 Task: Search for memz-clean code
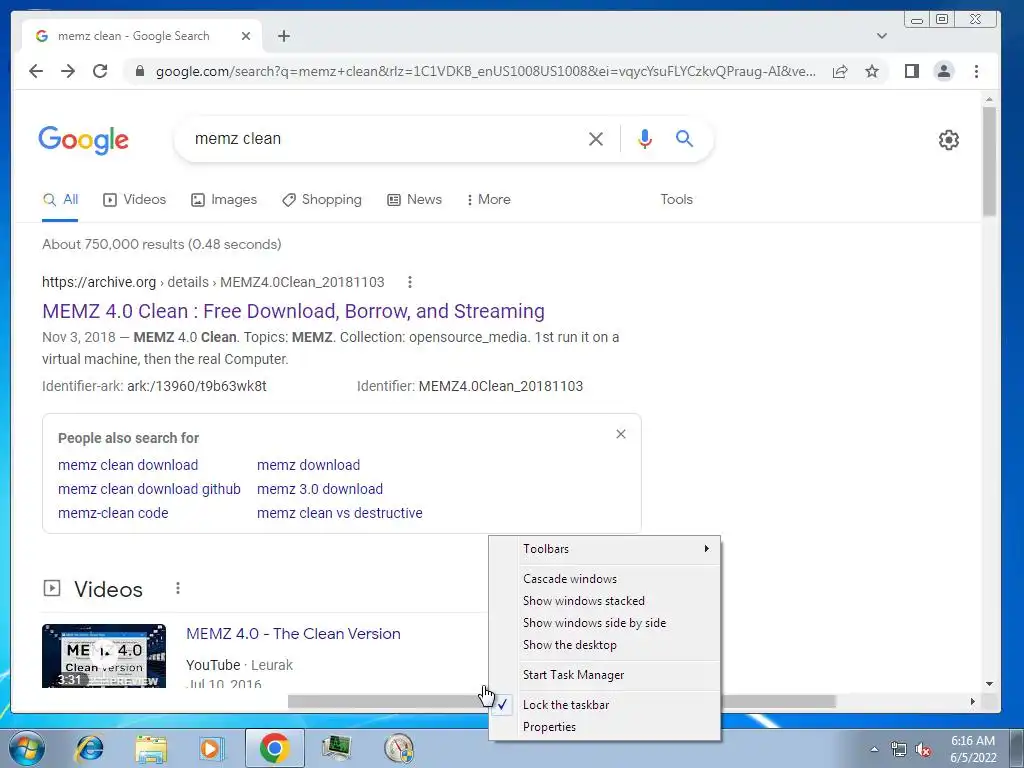[x=113, y=513]
